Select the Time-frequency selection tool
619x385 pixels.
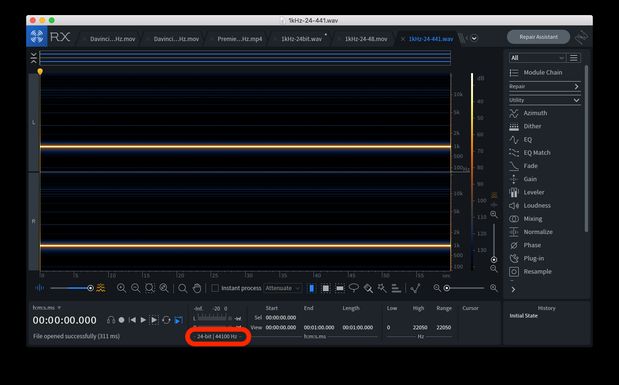coord(326,288)
